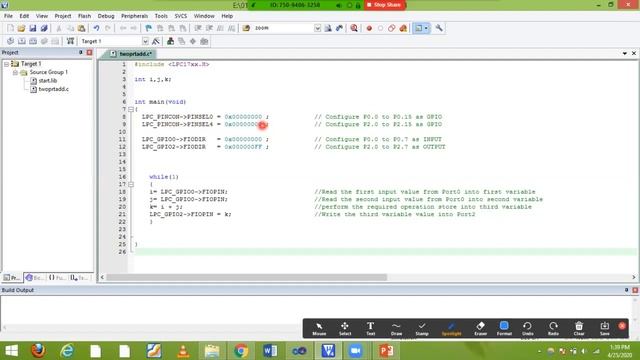Close the Build Output panel
The height and width of the screenshot is (360, 640).
[x=635, y=290]
